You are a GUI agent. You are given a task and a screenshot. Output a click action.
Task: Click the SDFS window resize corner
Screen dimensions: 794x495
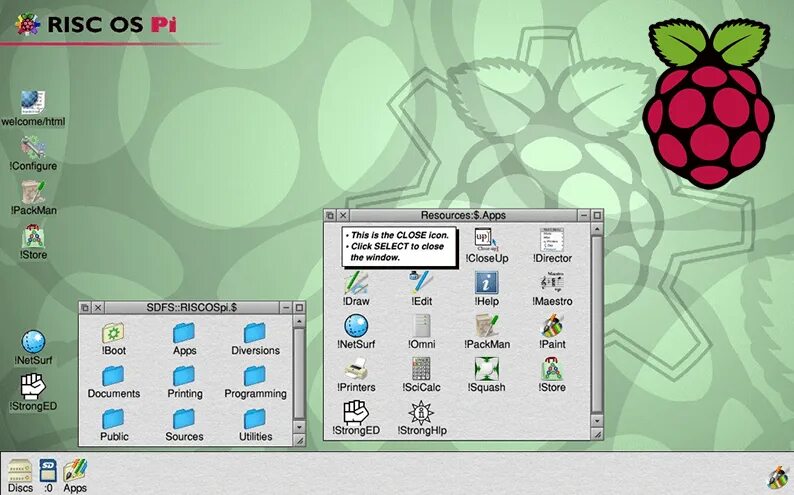299,440
